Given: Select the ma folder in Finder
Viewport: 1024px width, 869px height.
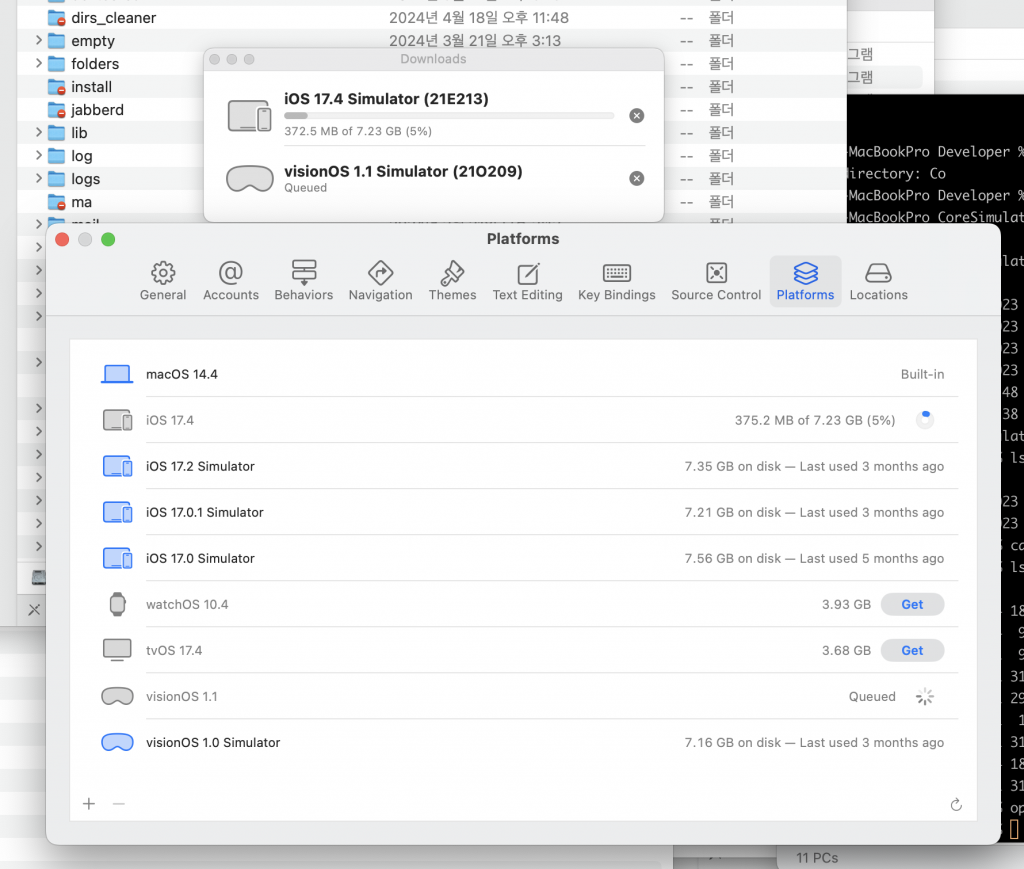Looking at the screenshot, I should click(82, 202).
